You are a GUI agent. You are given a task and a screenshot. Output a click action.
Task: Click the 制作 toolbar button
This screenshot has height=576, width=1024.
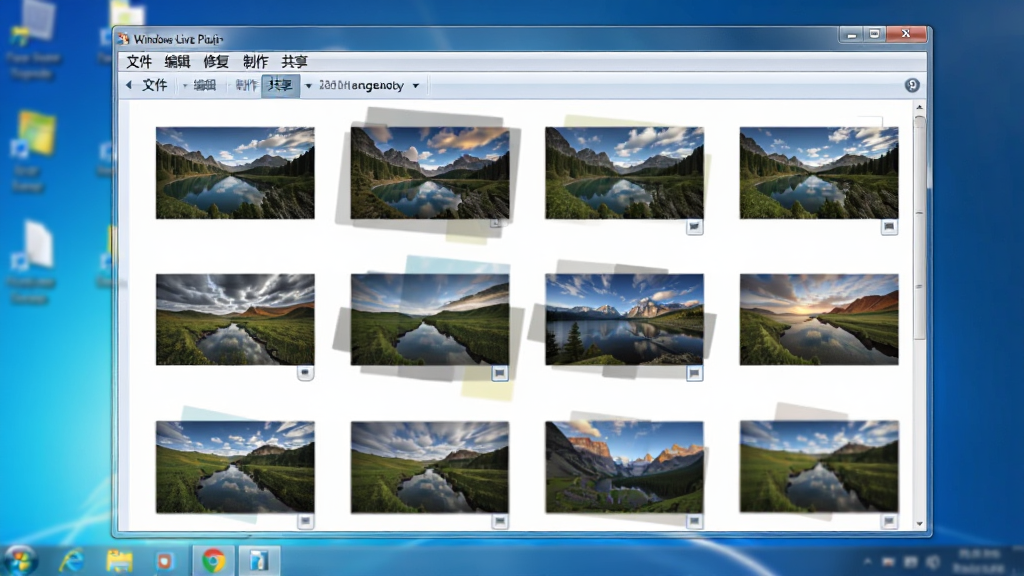[246, 86]
